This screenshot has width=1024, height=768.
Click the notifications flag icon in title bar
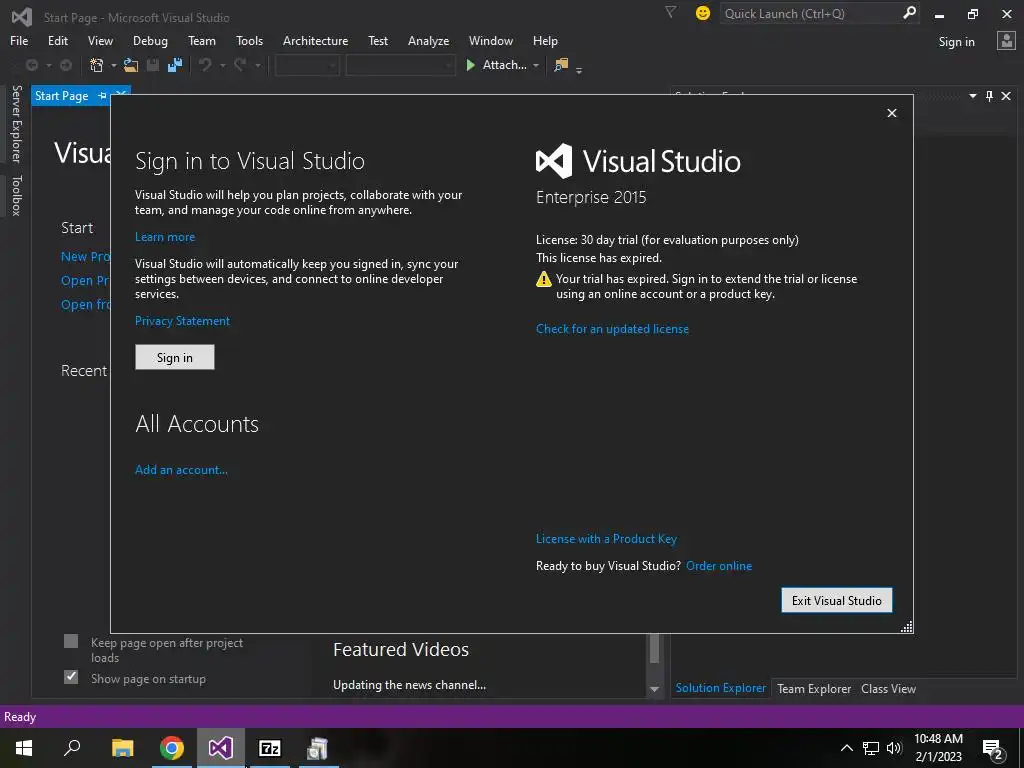point(670,12)
